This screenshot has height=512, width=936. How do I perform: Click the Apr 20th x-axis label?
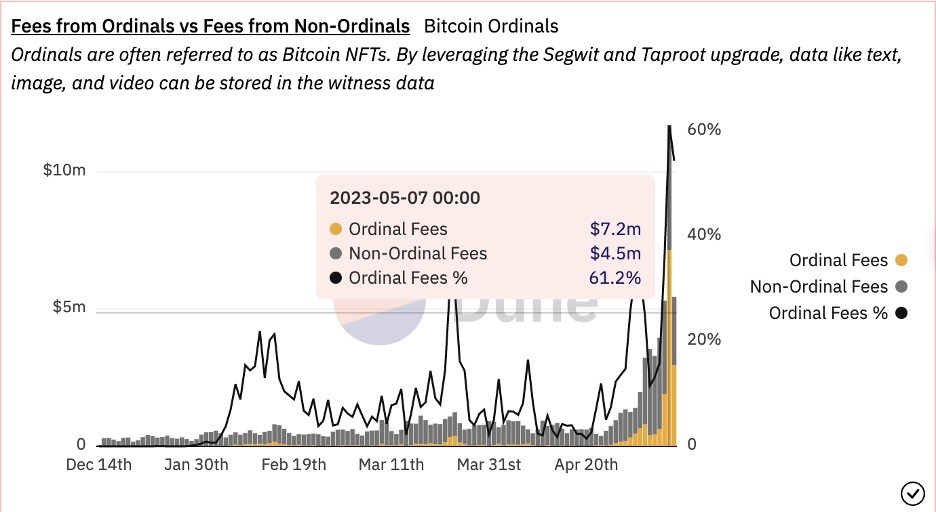click(586, 464)
